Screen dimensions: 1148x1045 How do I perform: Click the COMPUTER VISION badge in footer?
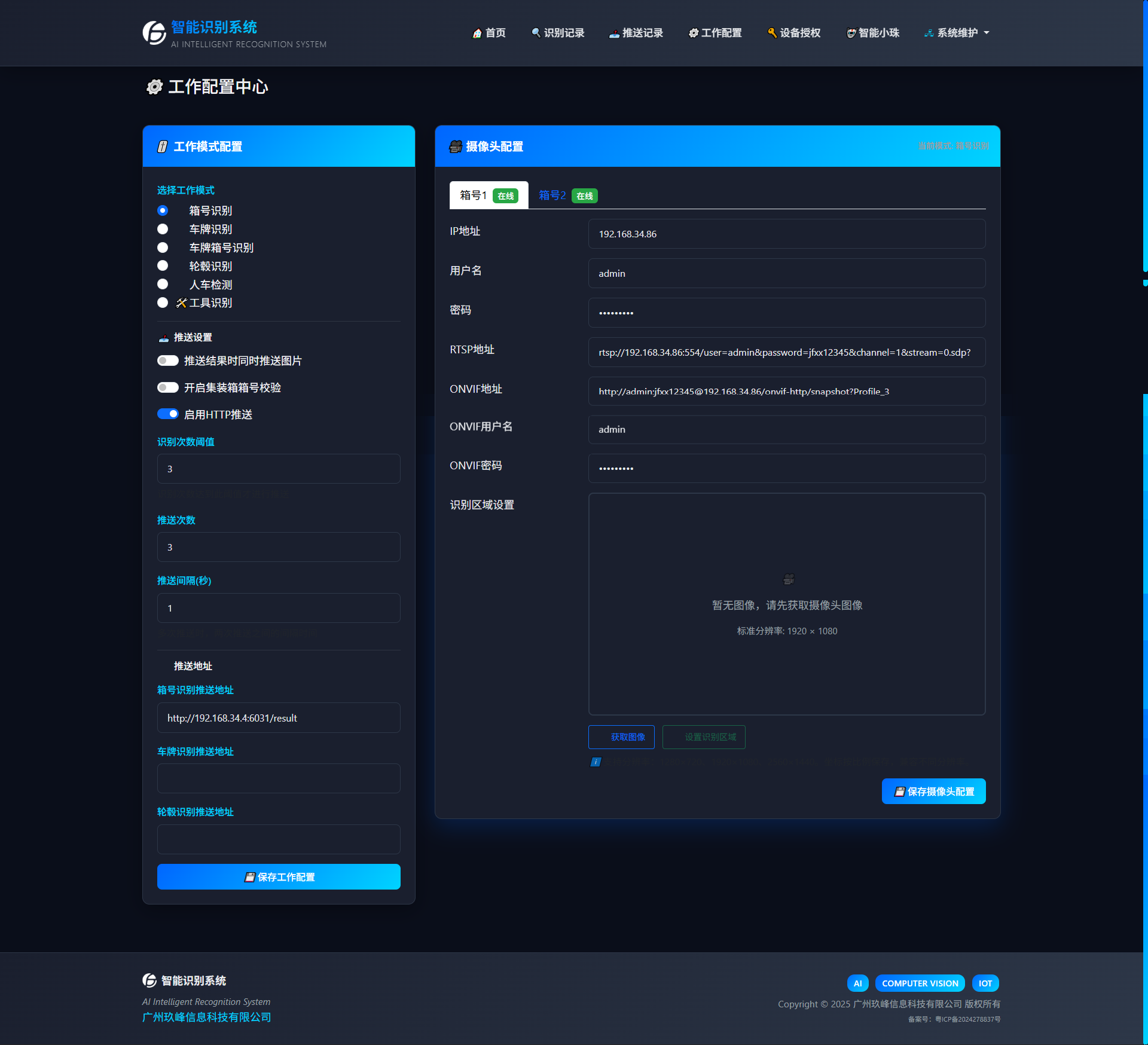coord(920,983)
